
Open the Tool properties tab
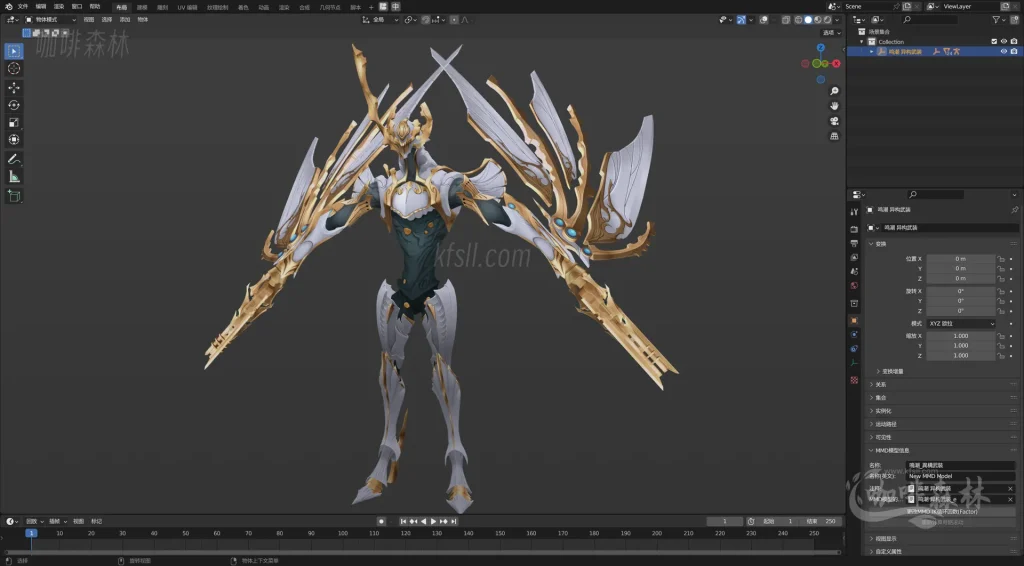pos(854,212)
